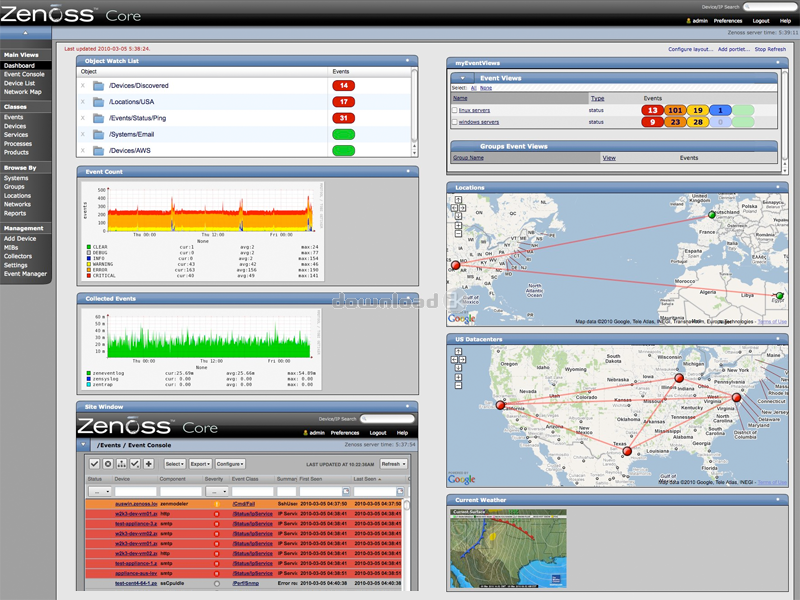The width and height of the screenshot is (800, 600).
Task: Click the map/reclassify events icon in Site Window
Action: [121, 464]
